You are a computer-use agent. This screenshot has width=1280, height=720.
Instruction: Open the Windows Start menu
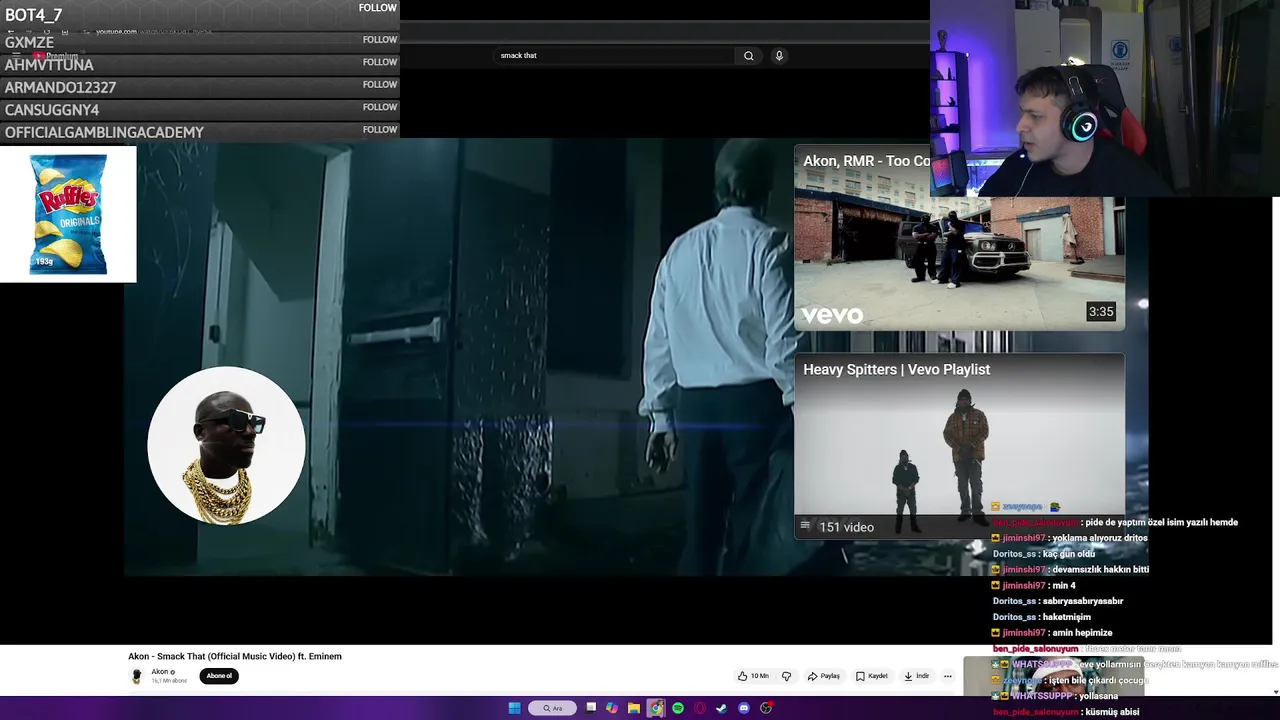(x=514, y=708)
